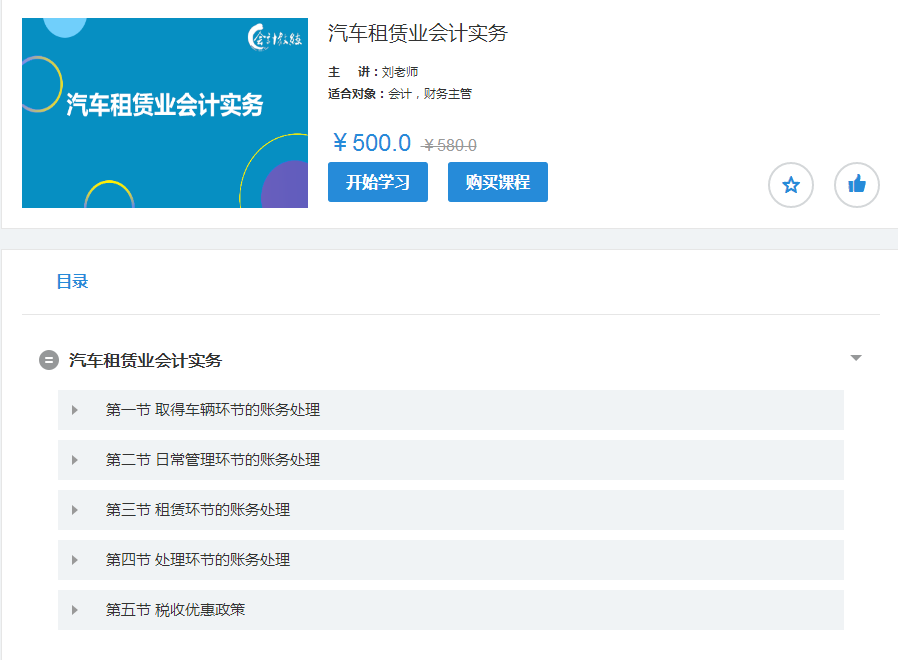Image resolution: width=898 pixels, height=660 pixels.
Task: Expand the arrow for 第四节 处理环节
Action: tap(75, 560)
